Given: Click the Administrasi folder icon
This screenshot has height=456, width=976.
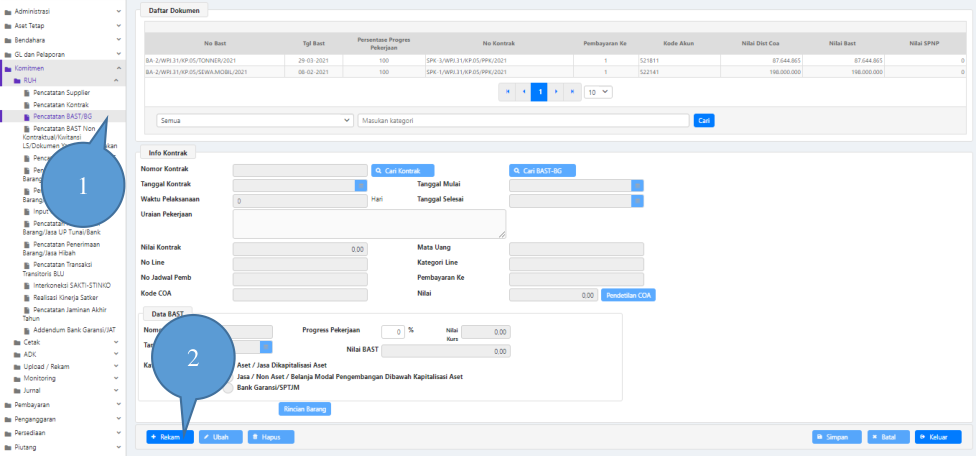Looking at the screenshot, I should (x=6, y=9).
